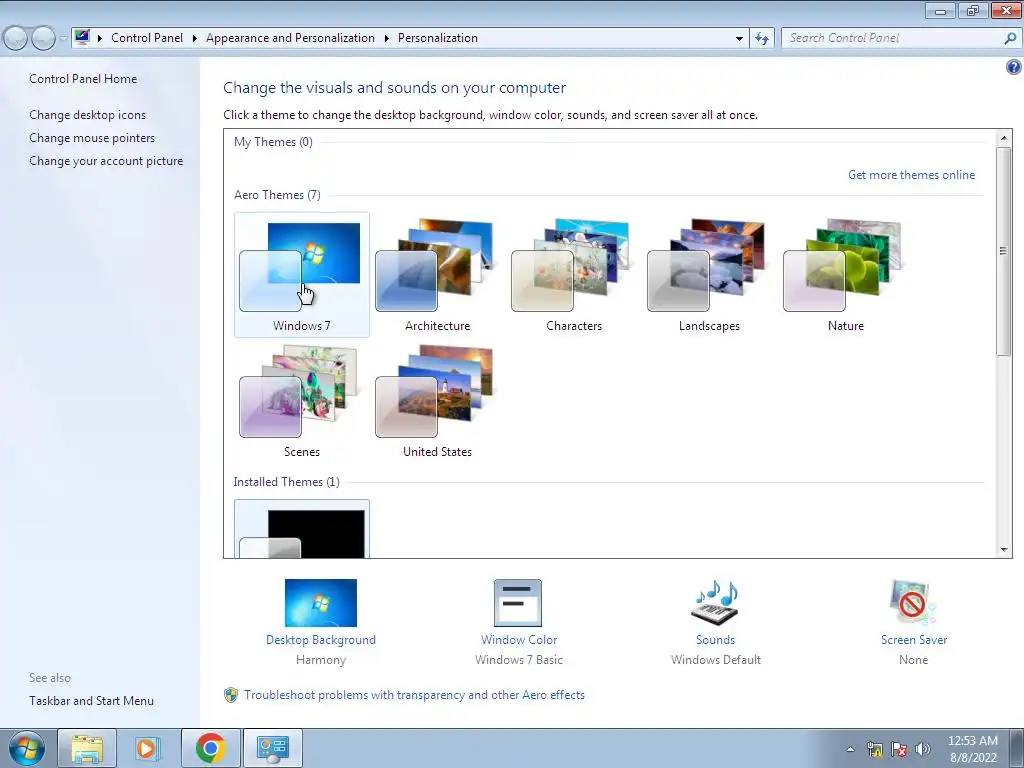The height and width of the screenshot is (768, 1024).
Task: Click Control Panel breadcrumb
Action: 147,38
